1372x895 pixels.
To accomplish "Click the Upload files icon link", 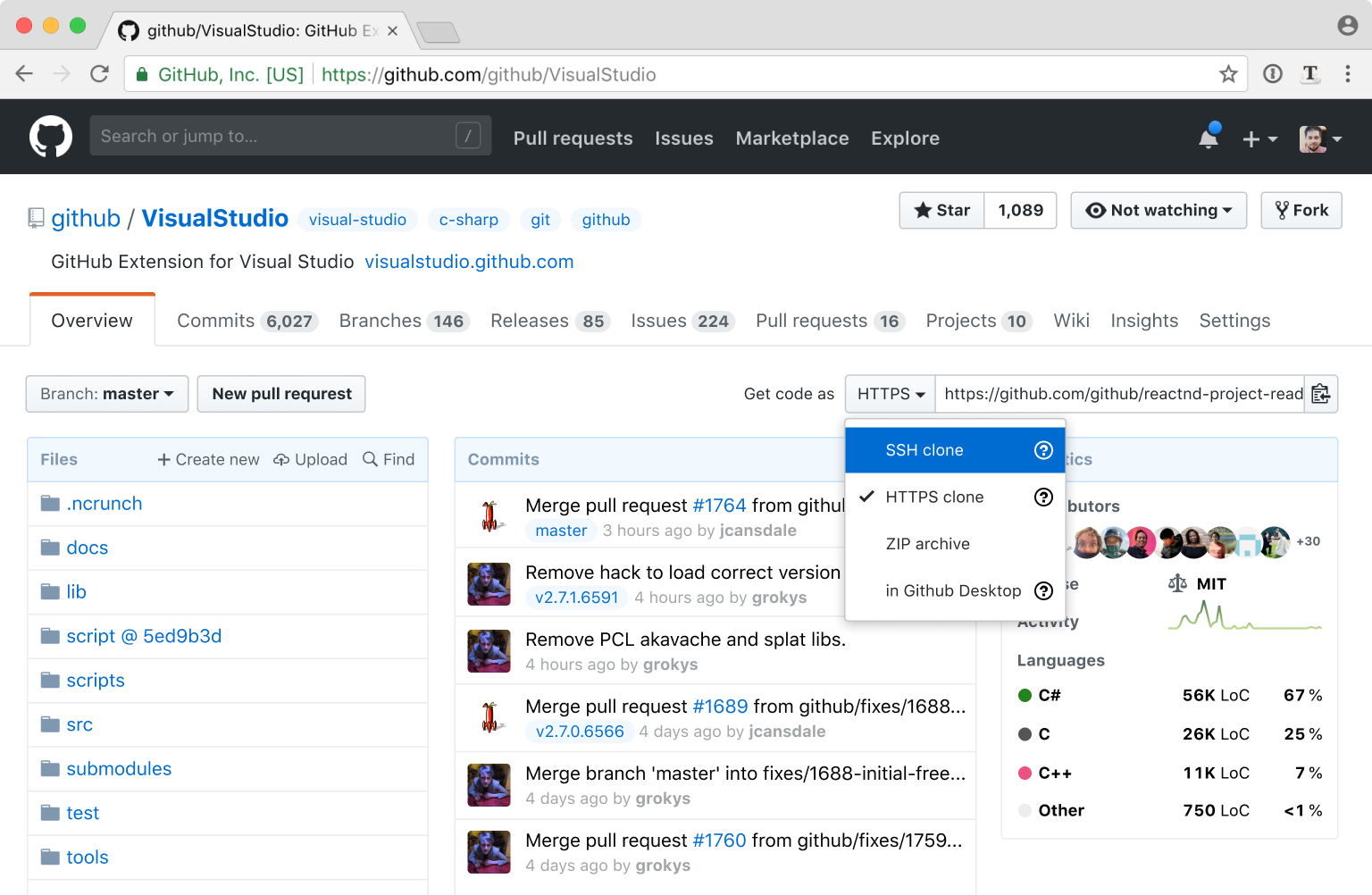I will pos(310,459).
